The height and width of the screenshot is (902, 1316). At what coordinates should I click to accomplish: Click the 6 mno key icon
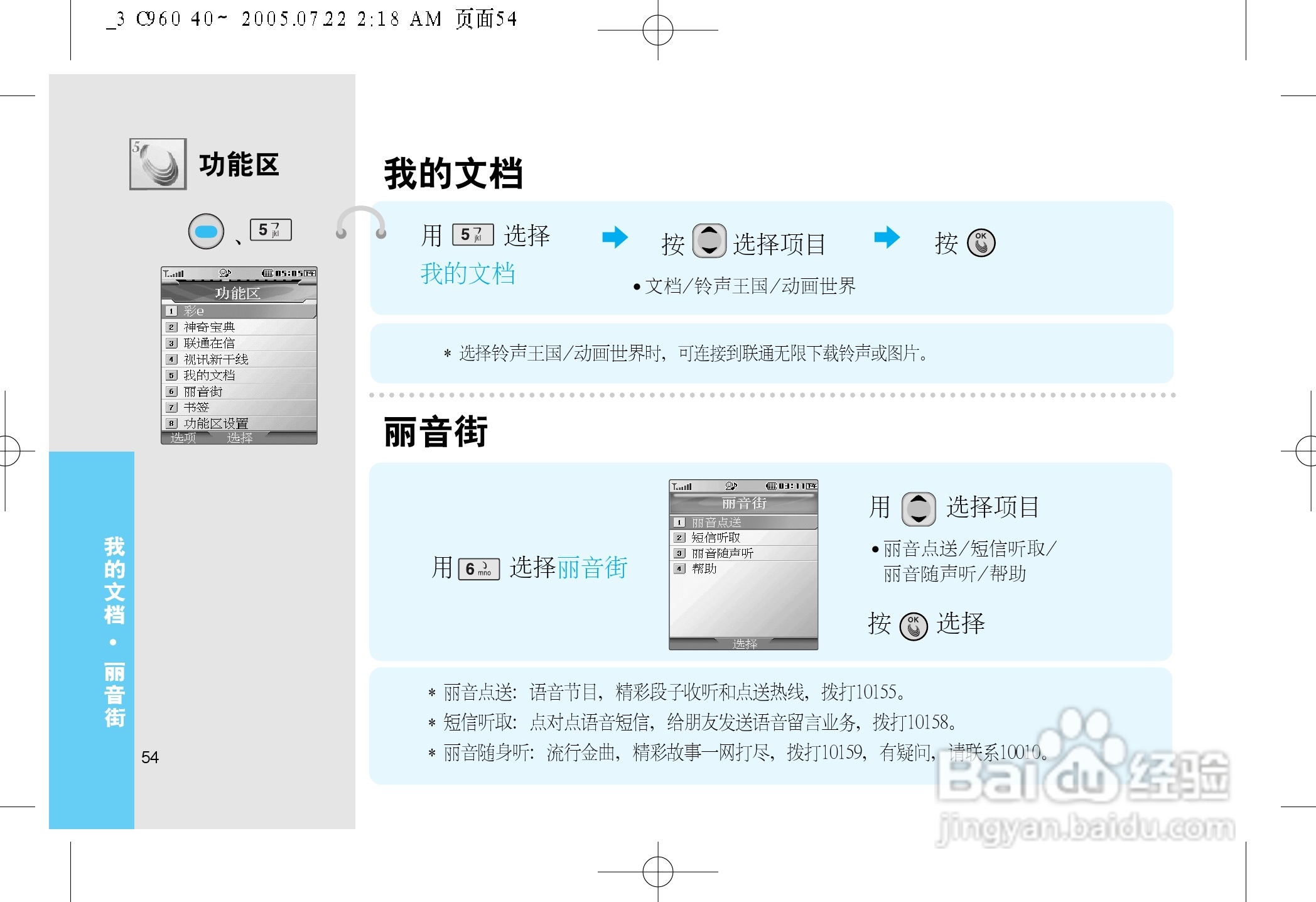[x=478, y=568]
